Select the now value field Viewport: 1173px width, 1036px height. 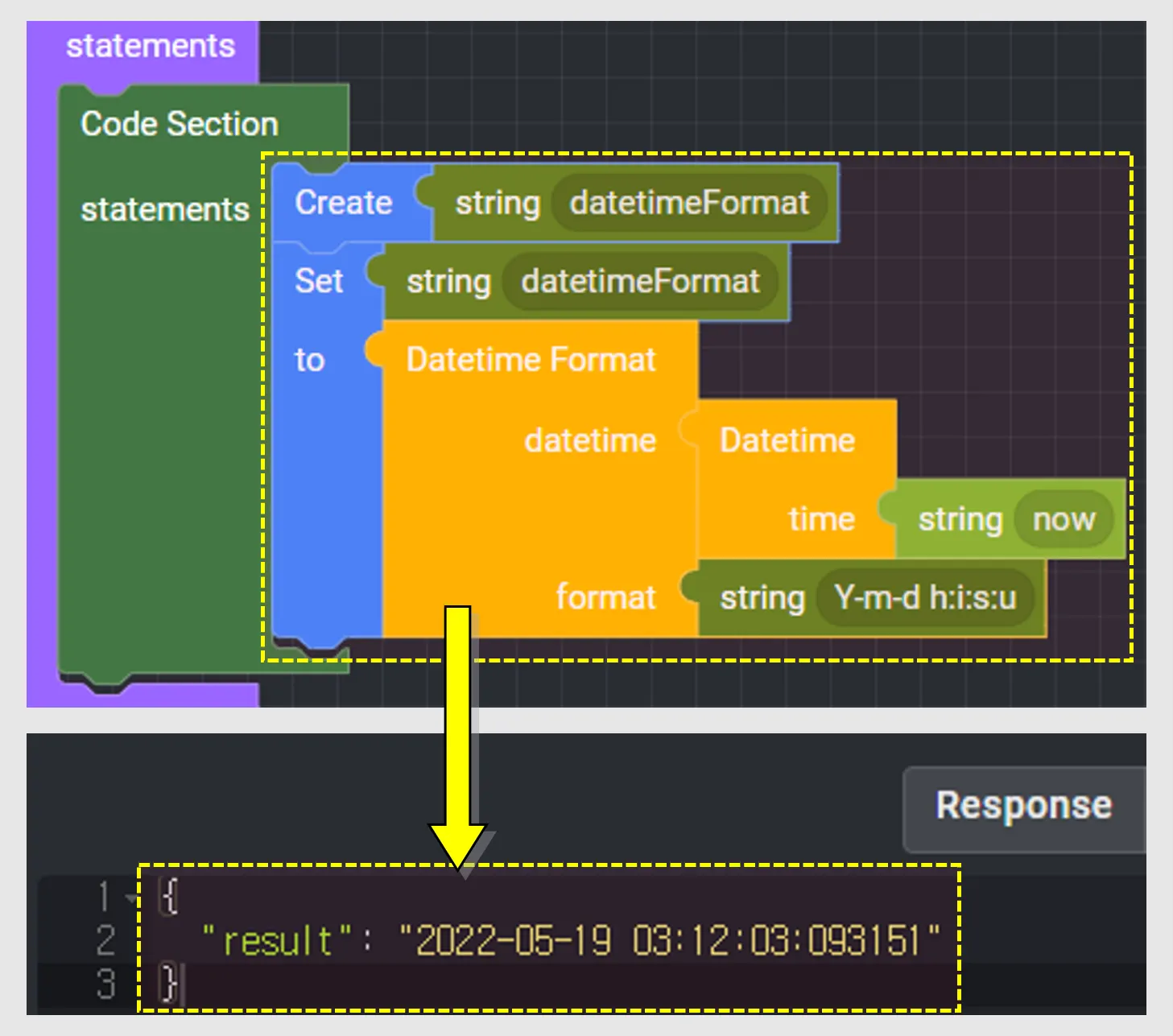(x=1064, y=519)
